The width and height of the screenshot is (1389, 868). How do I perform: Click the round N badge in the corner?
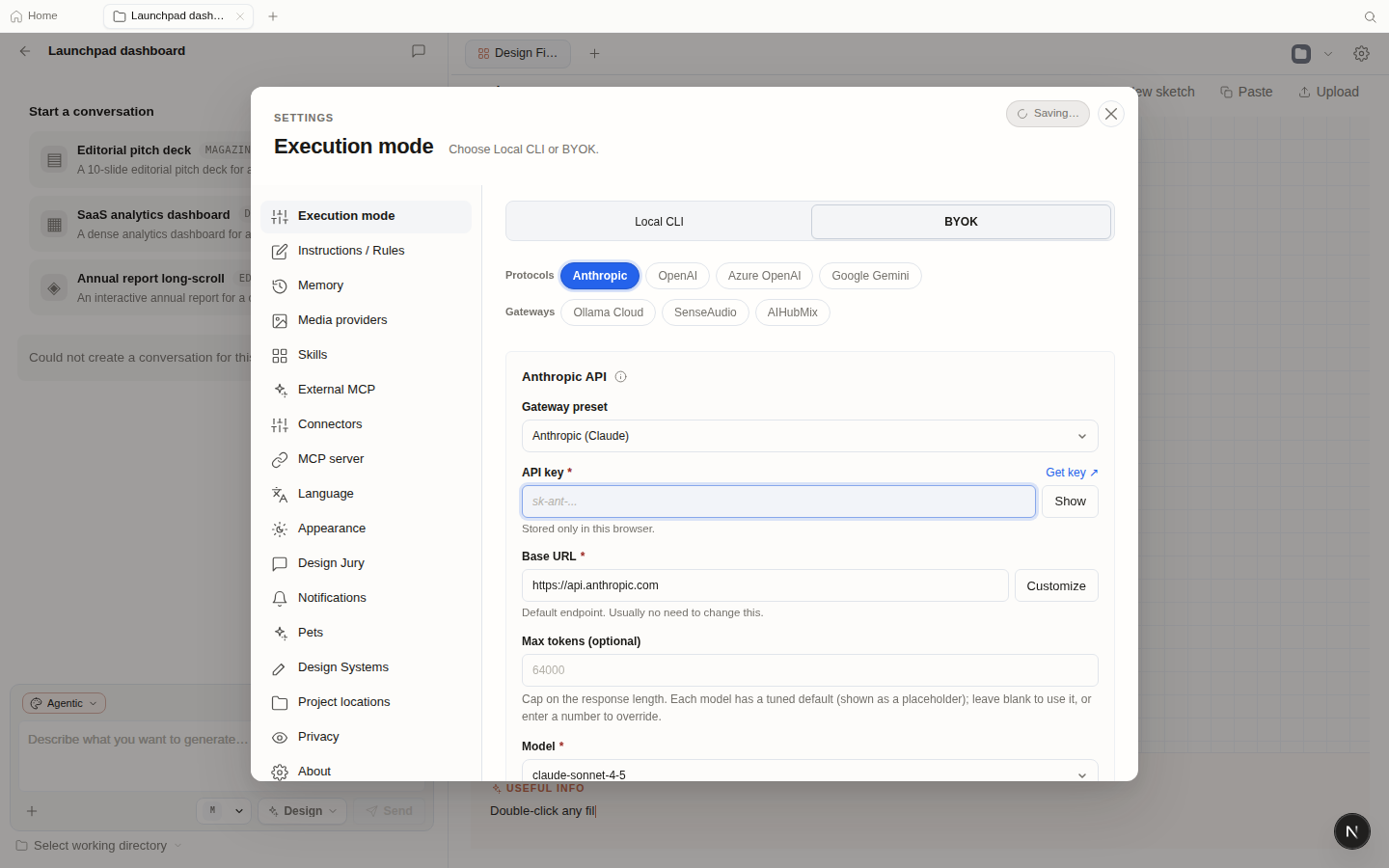click(x=1352, y=831)
